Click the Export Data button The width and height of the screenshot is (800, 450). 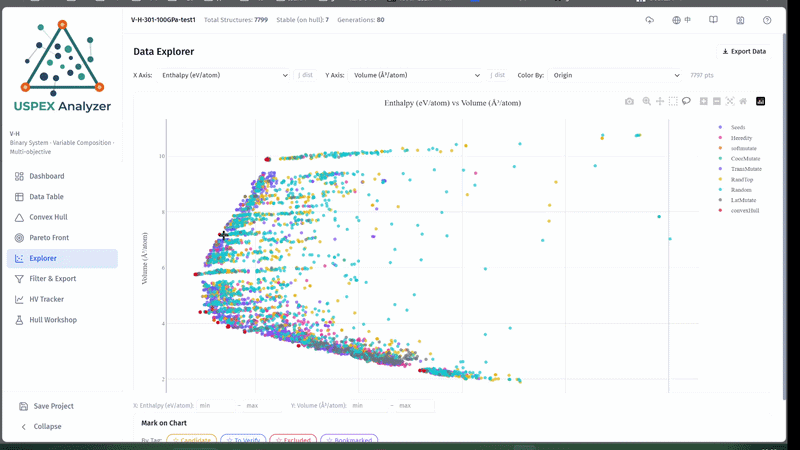click(x=744, y=52)
